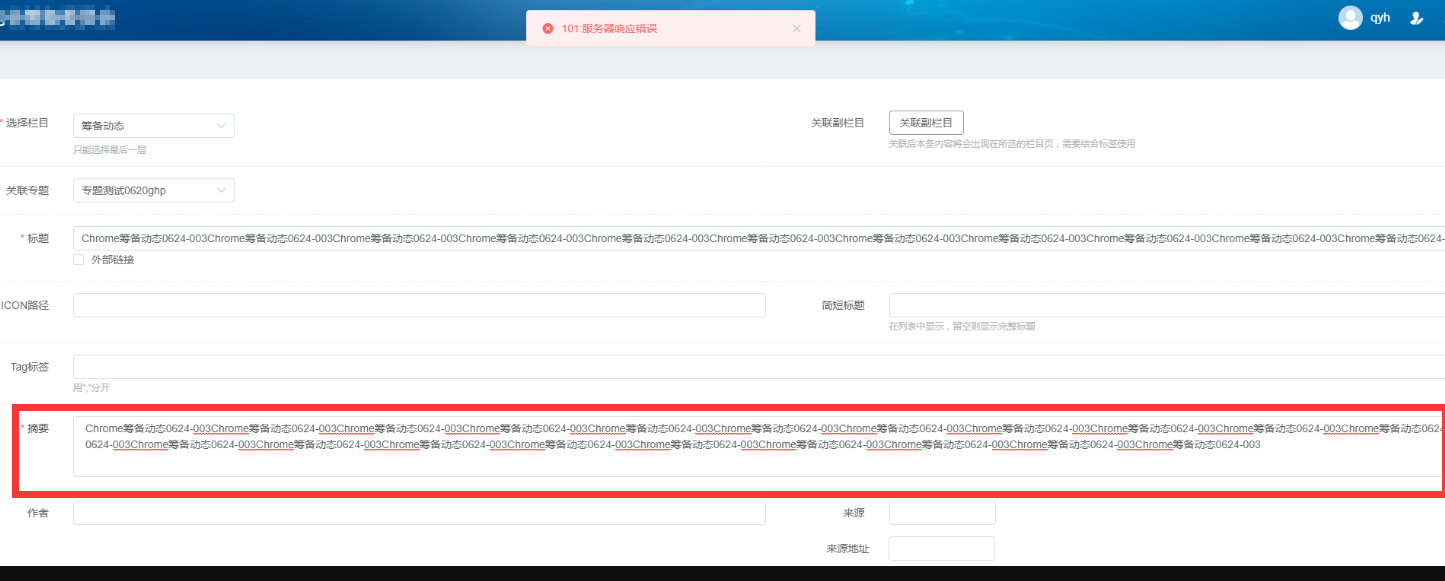
Task: Focus the ICON路径 input field
Action: point(419,305)
